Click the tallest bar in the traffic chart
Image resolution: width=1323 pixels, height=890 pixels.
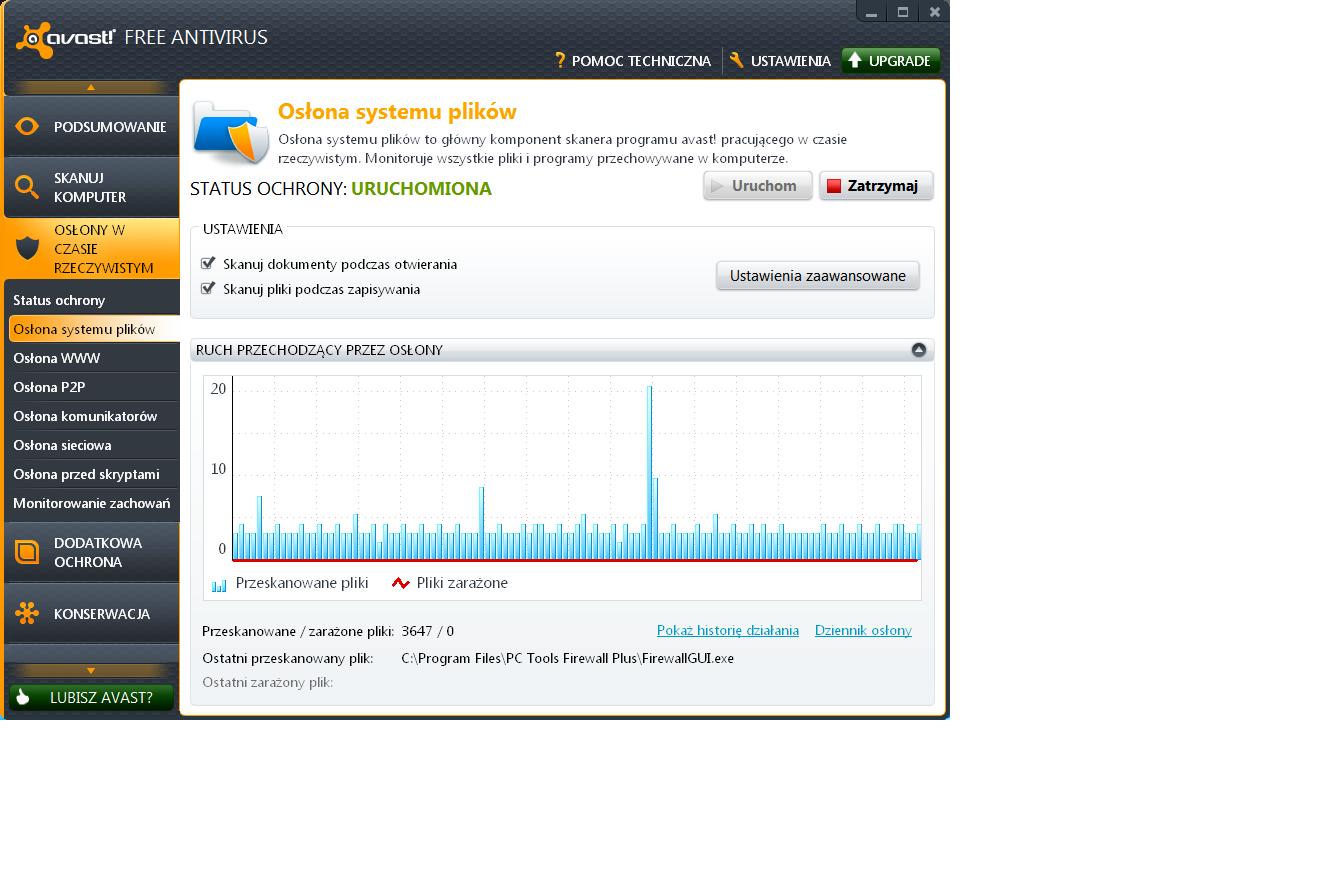649,472
